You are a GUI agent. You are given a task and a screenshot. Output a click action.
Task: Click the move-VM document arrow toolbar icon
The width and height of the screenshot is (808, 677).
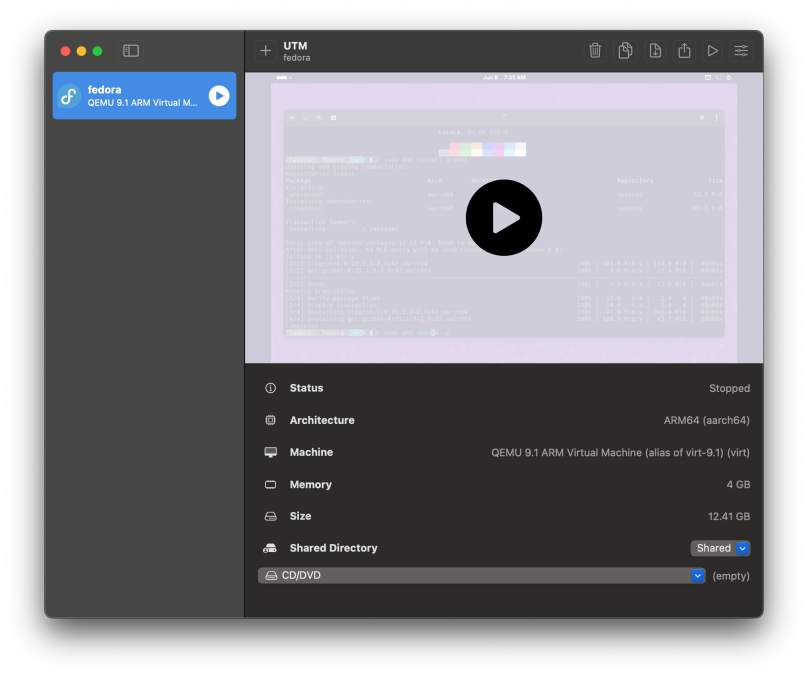655,50
